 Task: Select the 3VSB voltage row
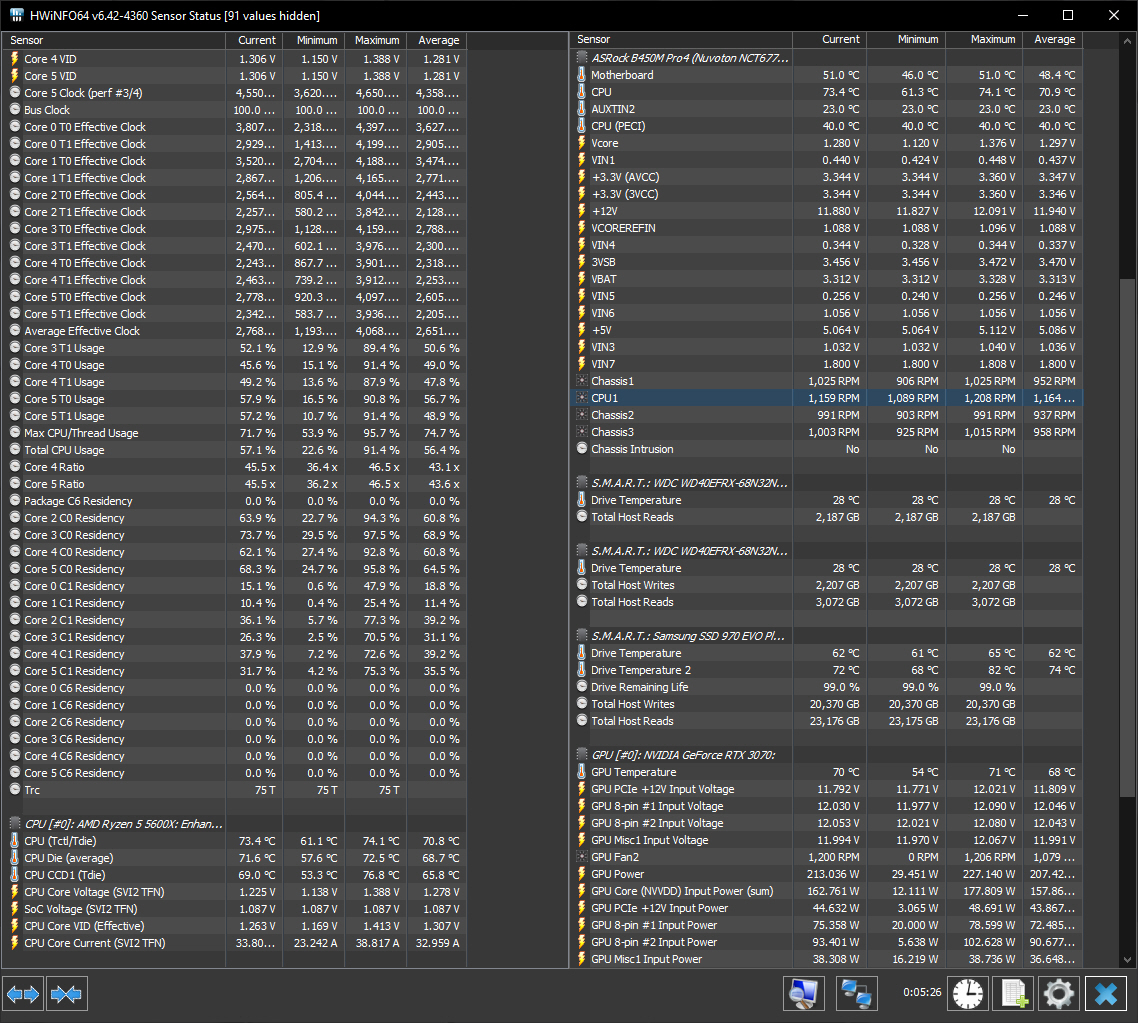(827, 262)
